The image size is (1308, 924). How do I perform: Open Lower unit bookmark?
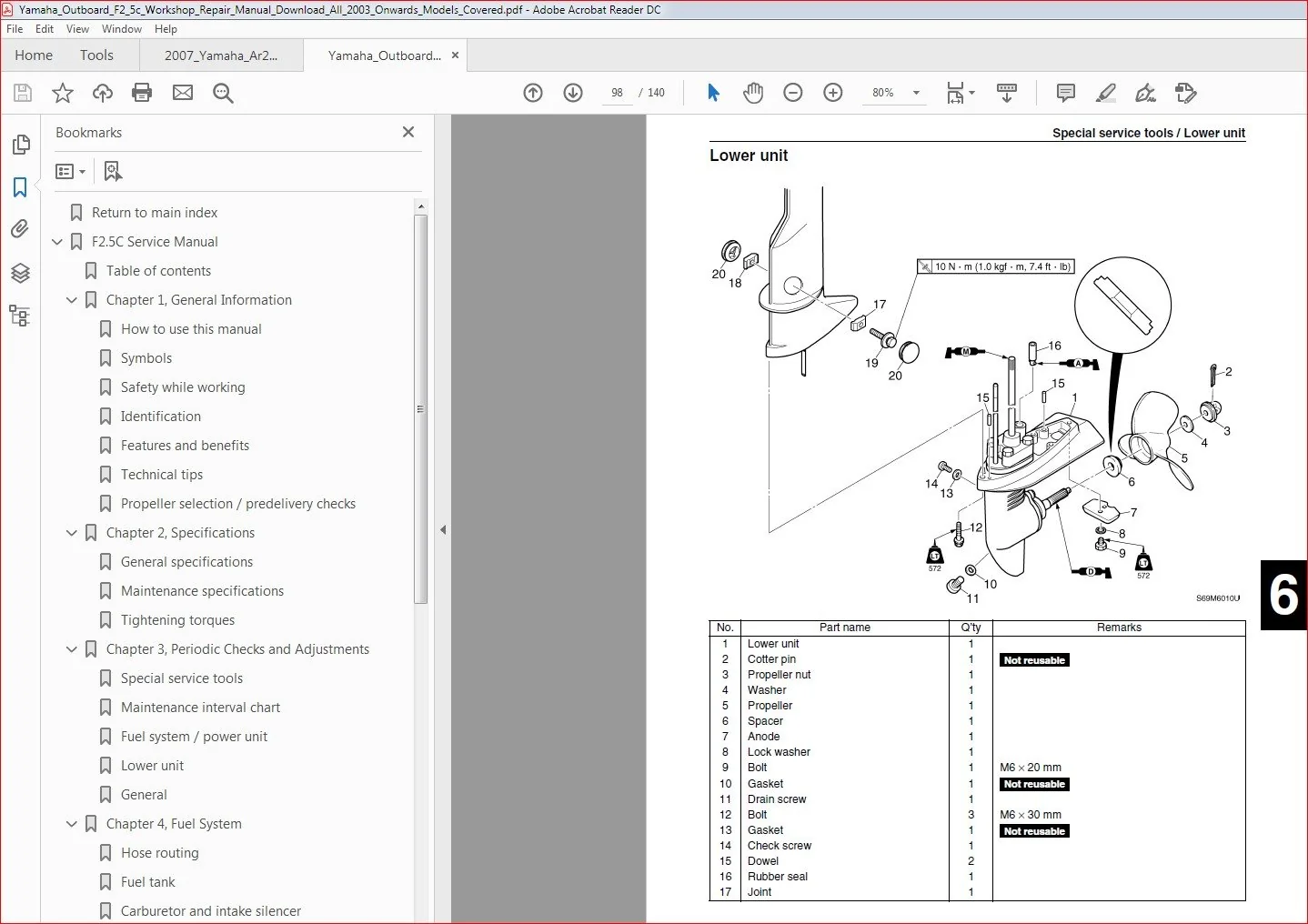coord(152,766)
